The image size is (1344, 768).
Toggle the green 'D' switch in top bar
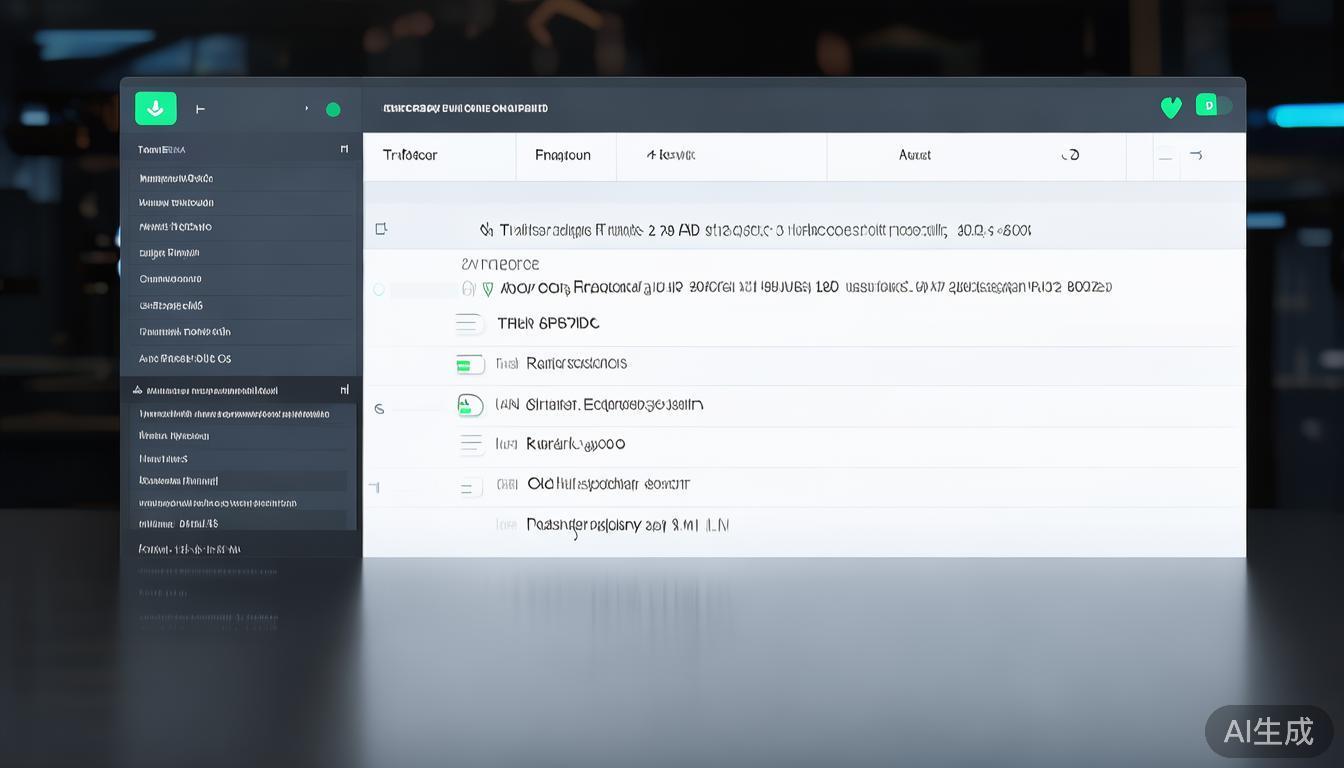1214,105
